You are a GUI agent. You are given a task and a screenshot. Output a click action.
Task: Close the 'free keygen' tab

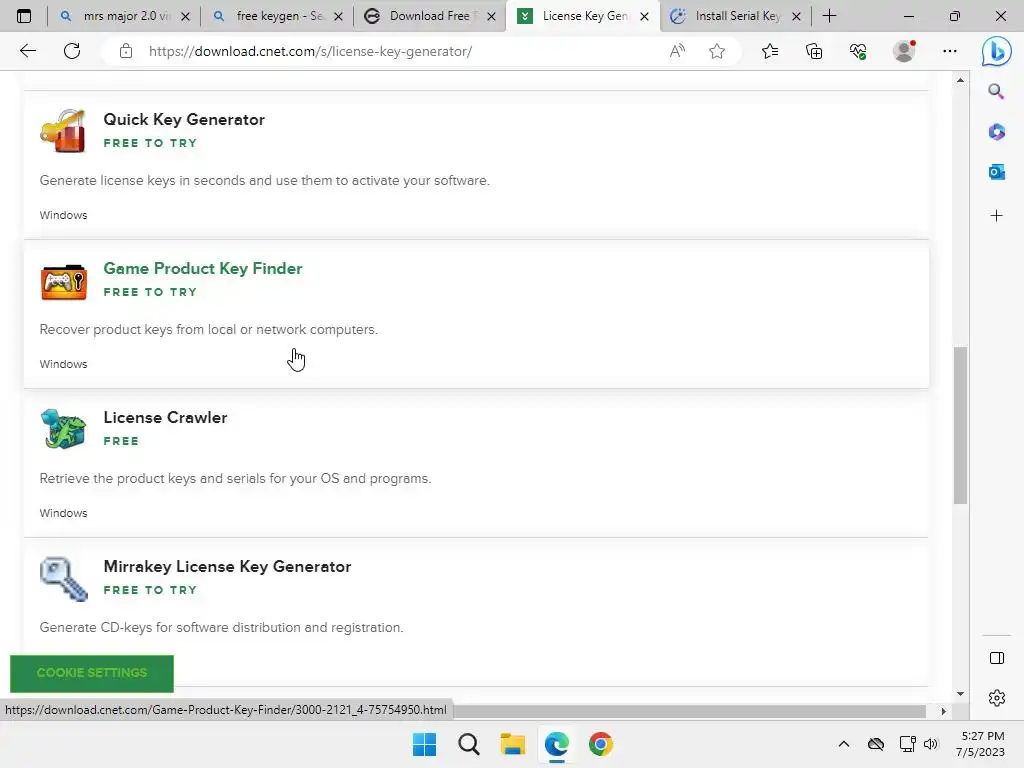[x=338, y=17]
